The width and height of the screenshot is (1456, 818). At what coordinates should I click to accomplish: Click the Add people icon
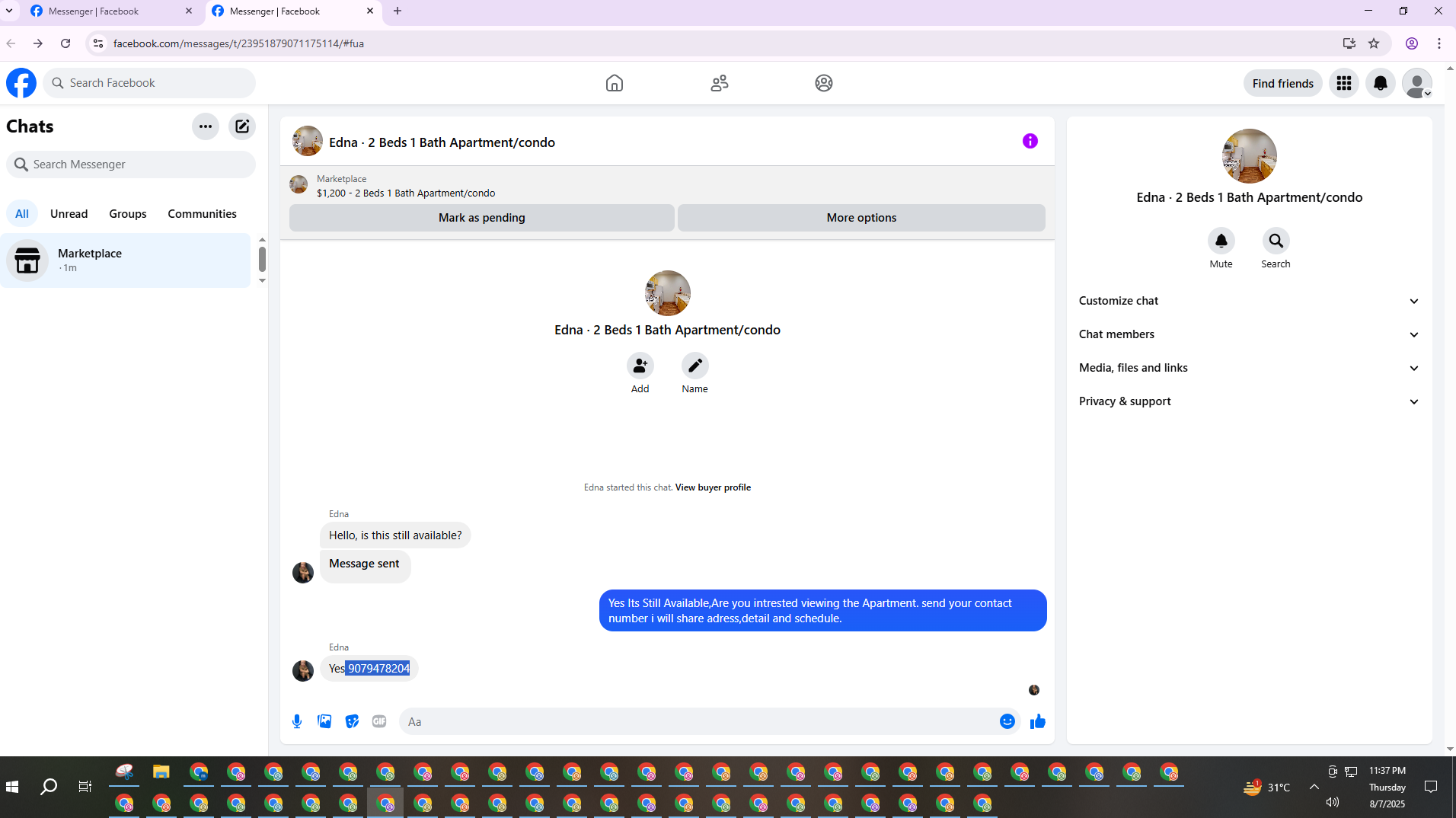click(640, 366)
